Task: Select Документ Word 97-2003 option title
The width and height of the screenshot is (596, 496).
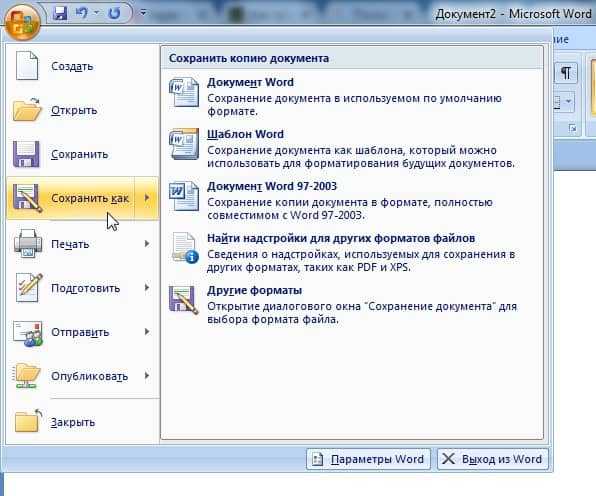Action: click(272, 186)
